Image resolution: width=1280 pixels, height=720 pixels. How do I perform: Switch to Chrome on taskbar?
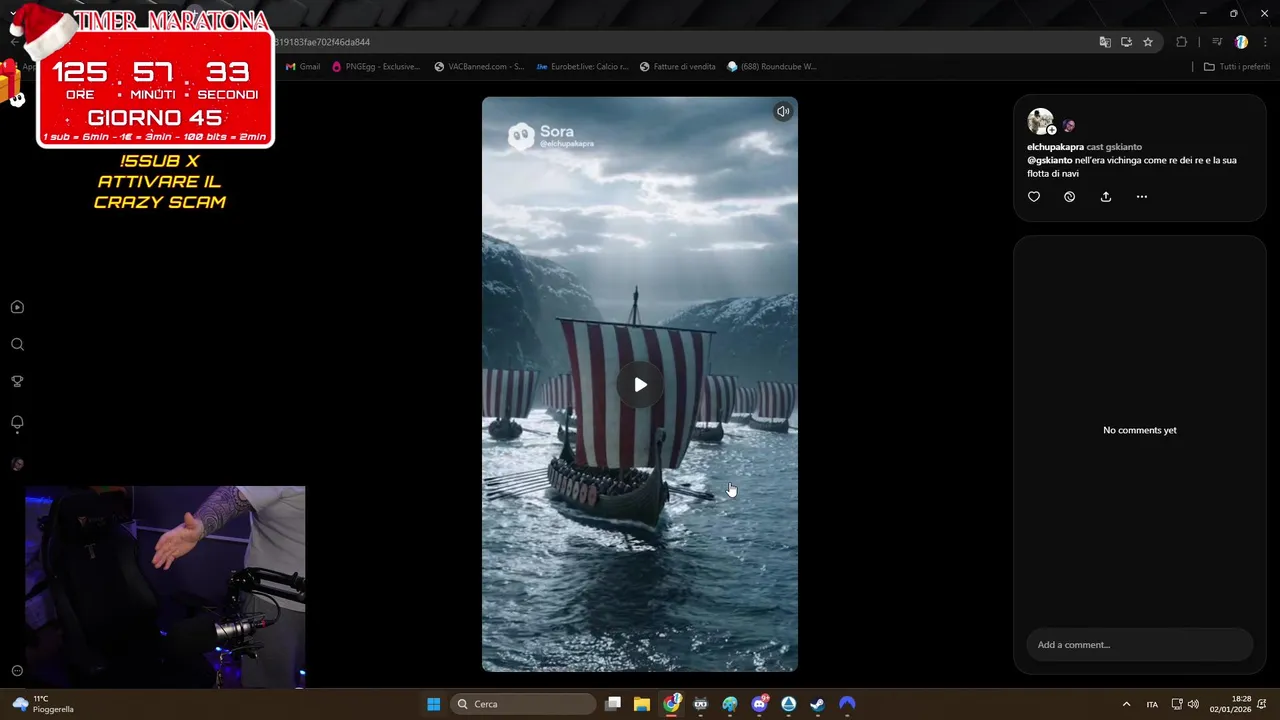(672, 704)
